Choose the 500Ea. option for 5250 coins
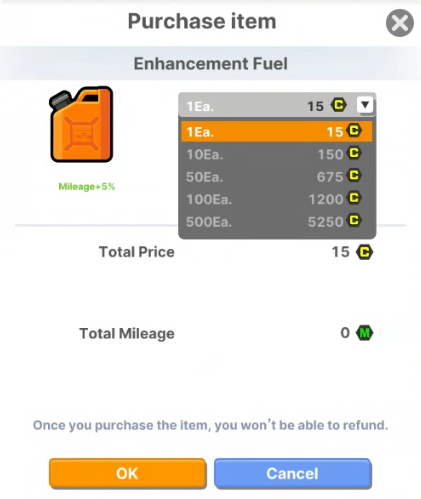421x499 pixels. pyautogui.click(x=276, y=221)
